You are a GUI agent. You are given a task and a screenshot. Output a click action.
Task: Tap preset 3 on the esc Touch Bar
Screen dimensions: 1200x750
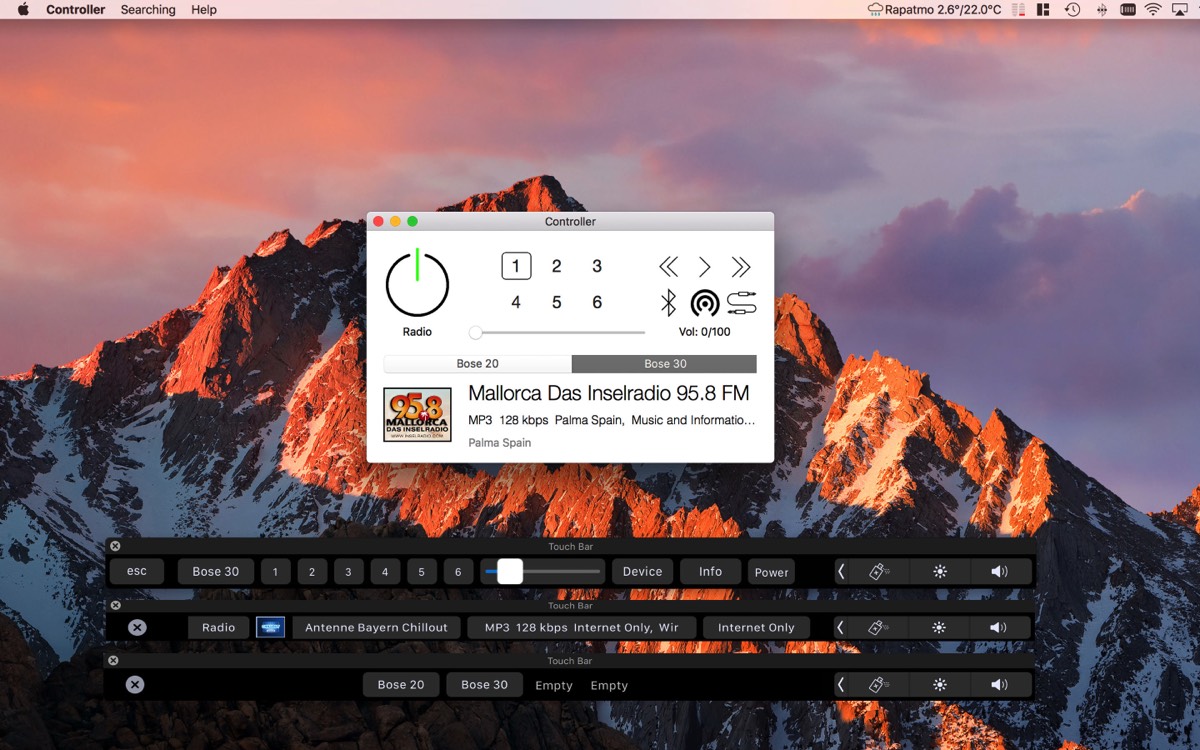(x=348, y=571)
